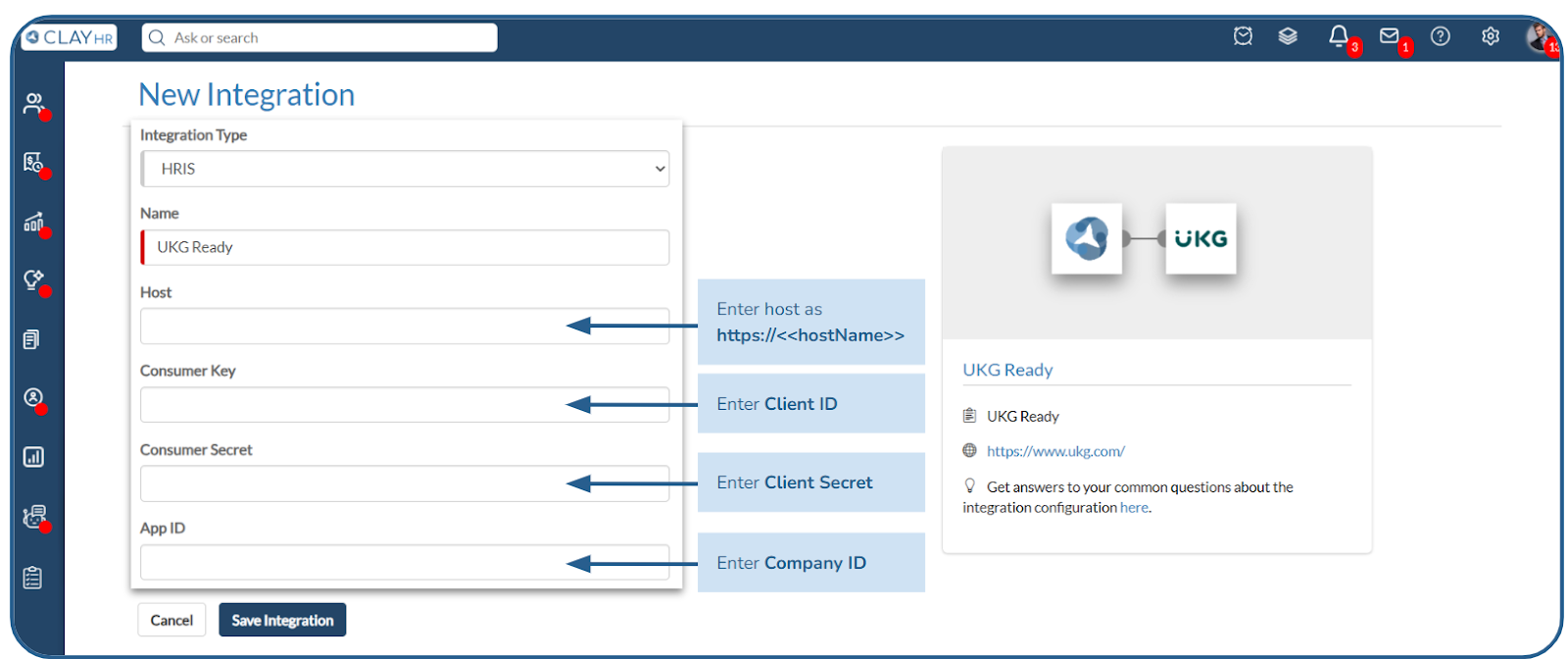Open the layers stack icon in header
The height and width of the screenshot is (659, 1568).
point(1288,36)
